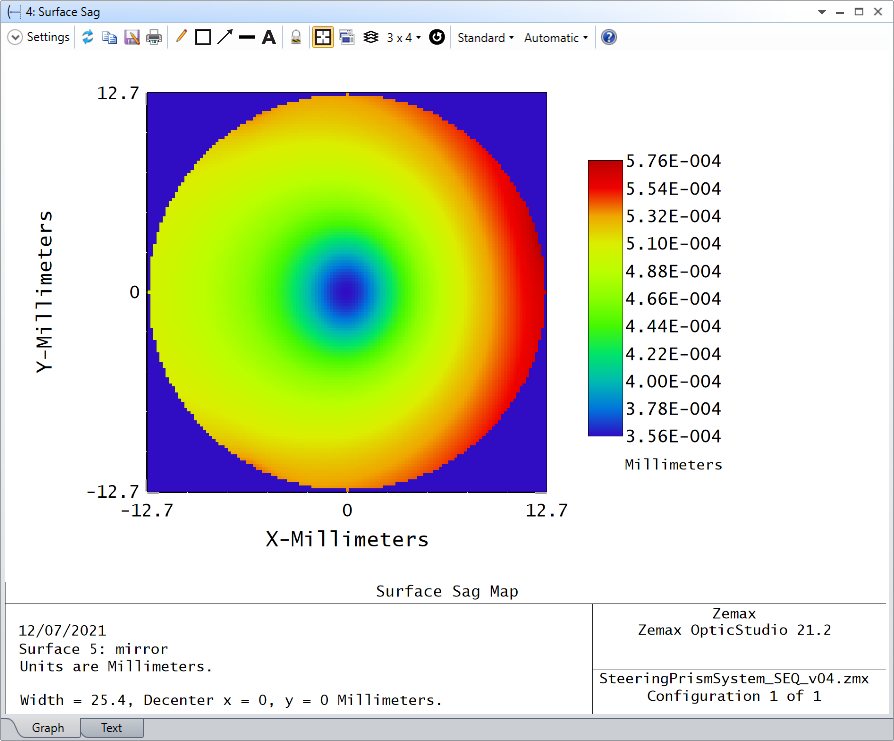
Task: Toggle the window lock icon
Action: coord(296,38)
